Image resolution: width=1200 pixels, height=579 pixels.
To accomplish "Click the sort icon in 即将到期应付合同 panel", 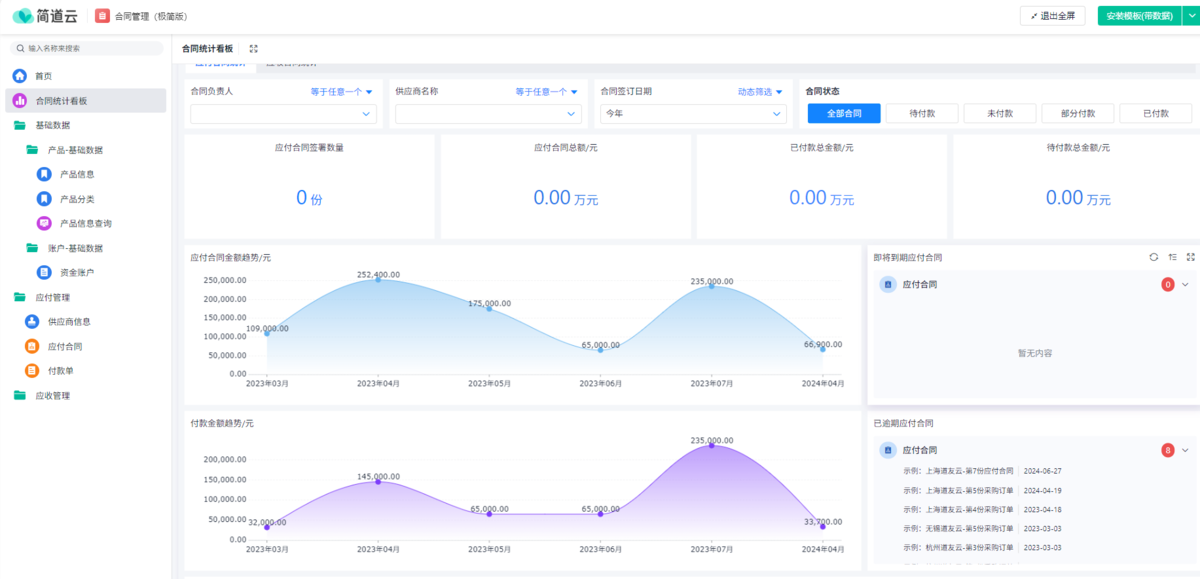I will (x=1172, y=257).
